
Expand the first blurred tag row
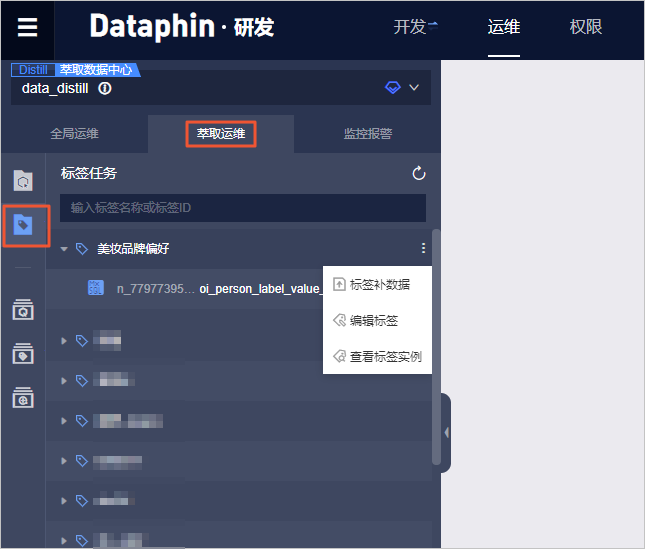pos(64,341)
